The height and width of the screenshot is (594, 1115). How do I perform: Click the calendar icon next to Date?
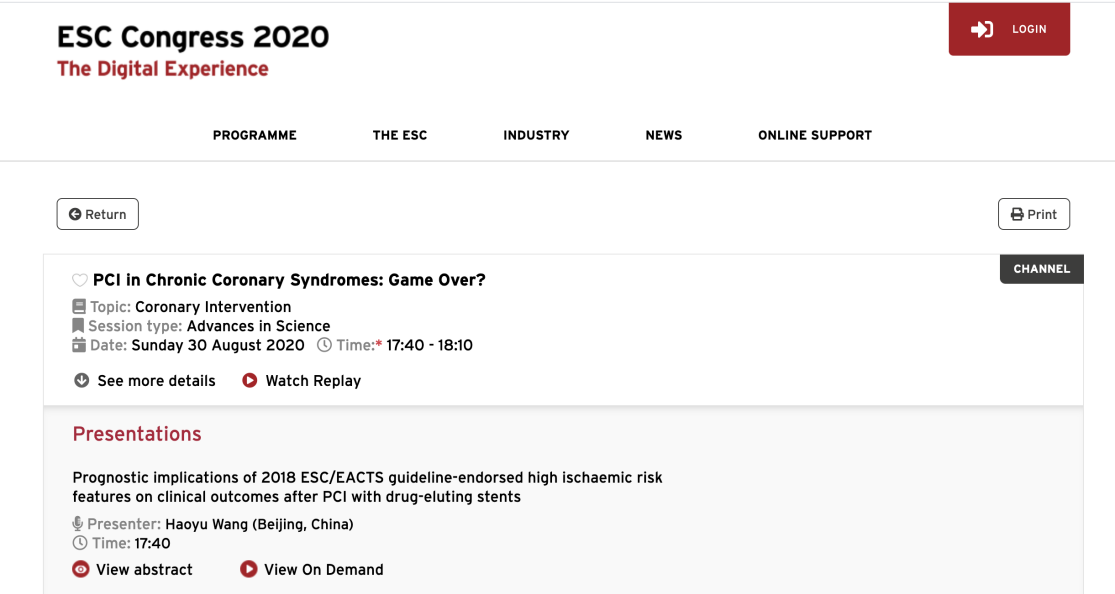click(x=79, y=345)
